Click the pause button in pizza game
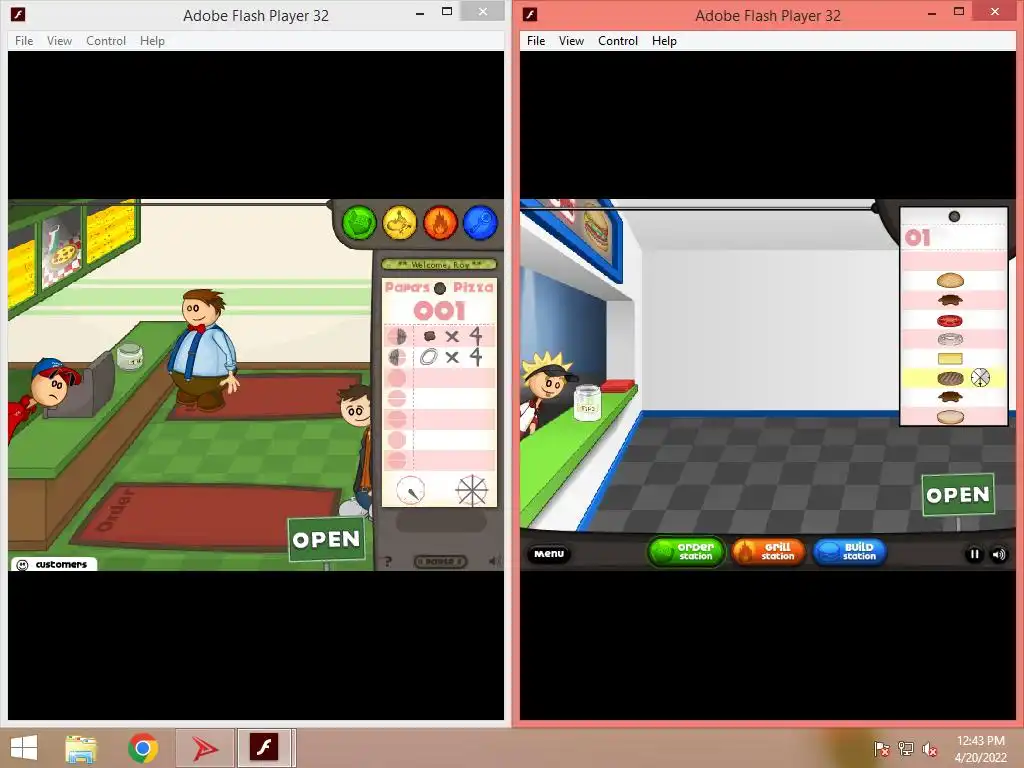 pos(441,562)
